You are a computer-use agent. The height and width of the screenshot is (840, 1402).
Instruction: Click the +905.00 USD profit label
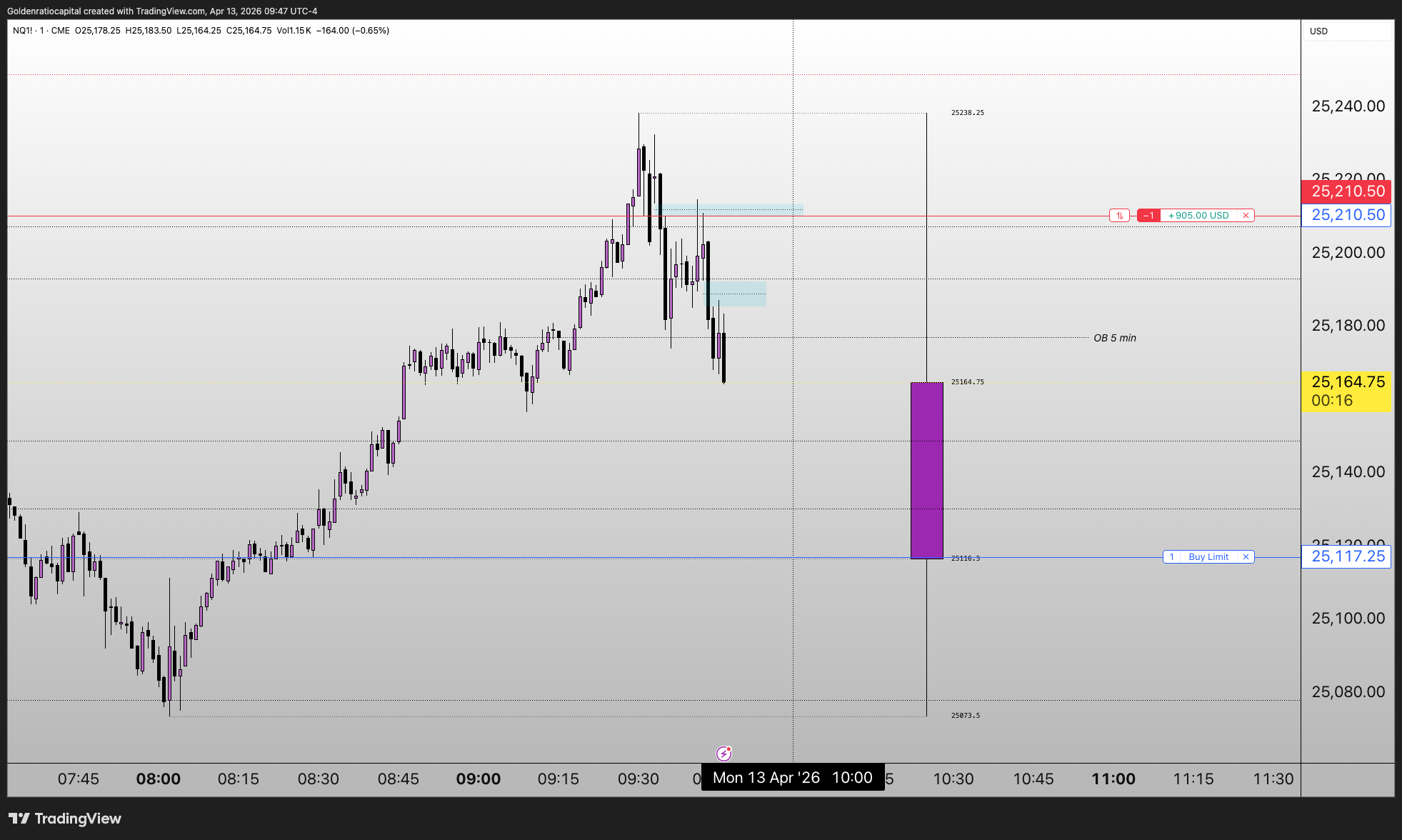(1198, 215)
